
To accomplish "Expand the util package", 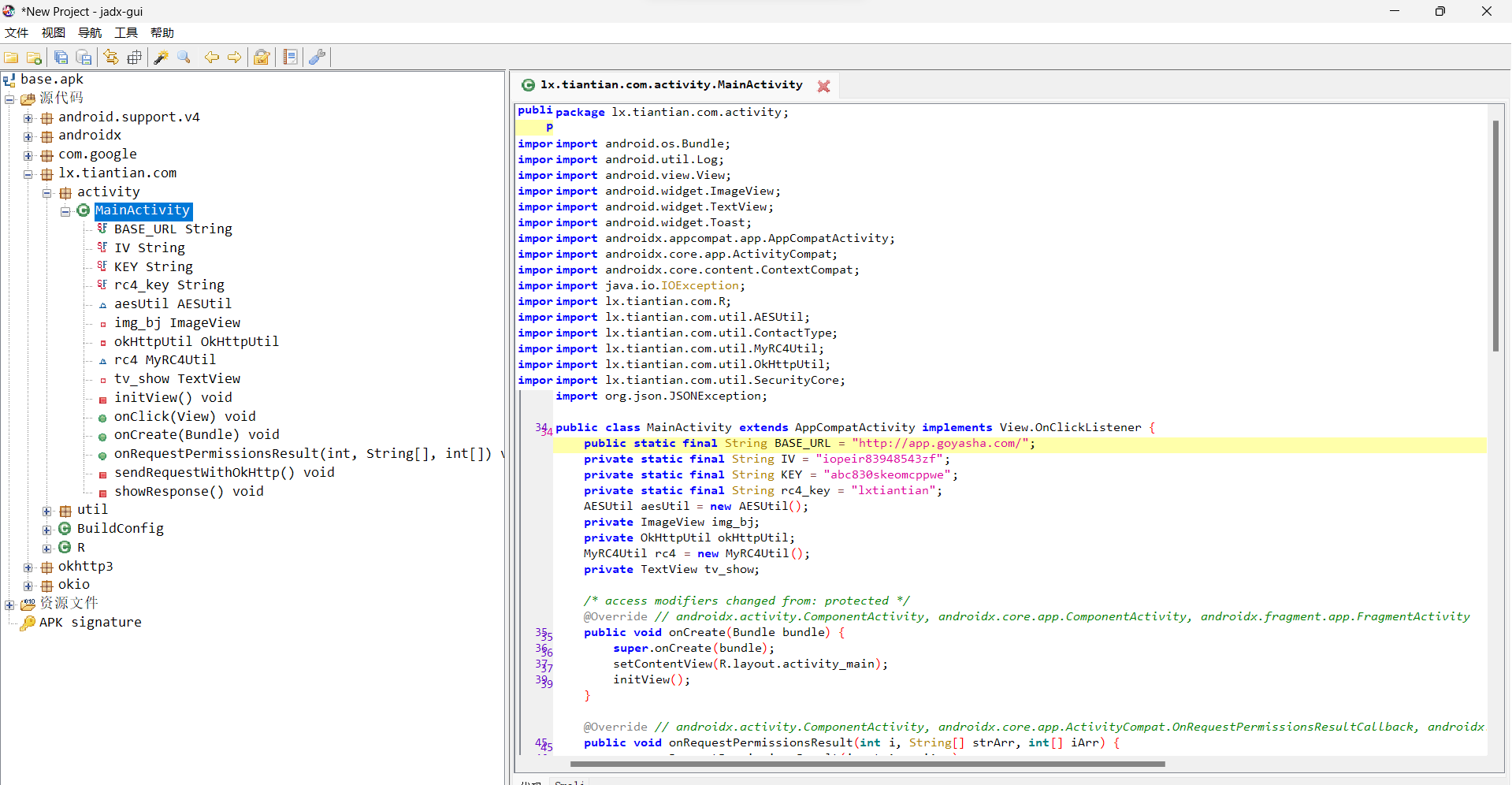I will 47,512.
